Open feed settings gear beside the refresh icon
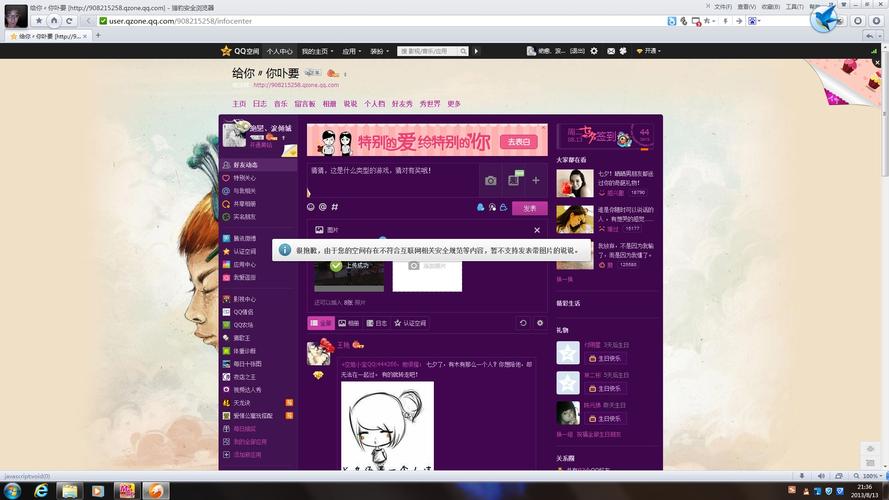889x500 pixels. pos(540,323)
